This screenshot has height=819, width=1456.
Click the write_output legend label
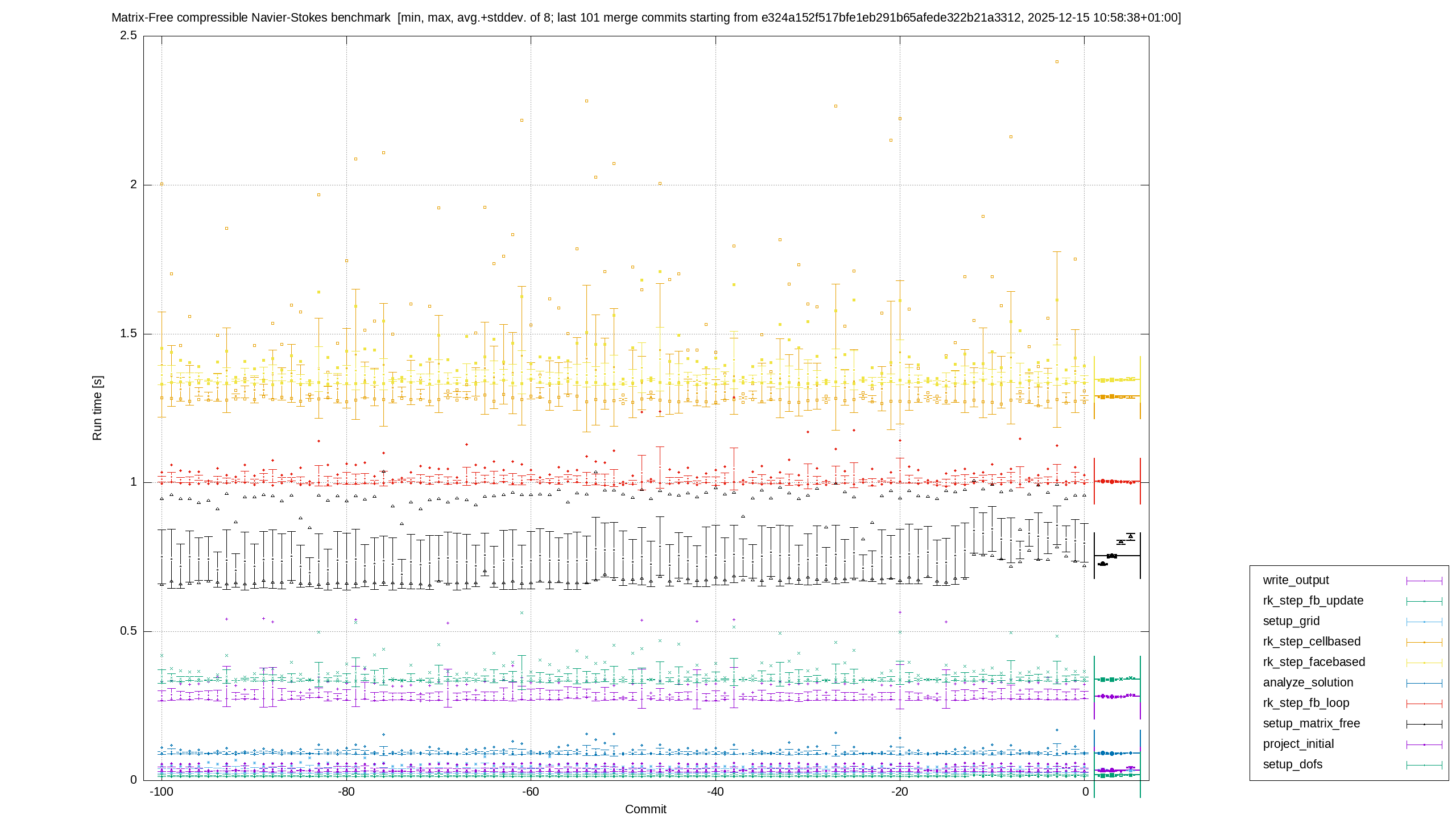pos(1296,580)
